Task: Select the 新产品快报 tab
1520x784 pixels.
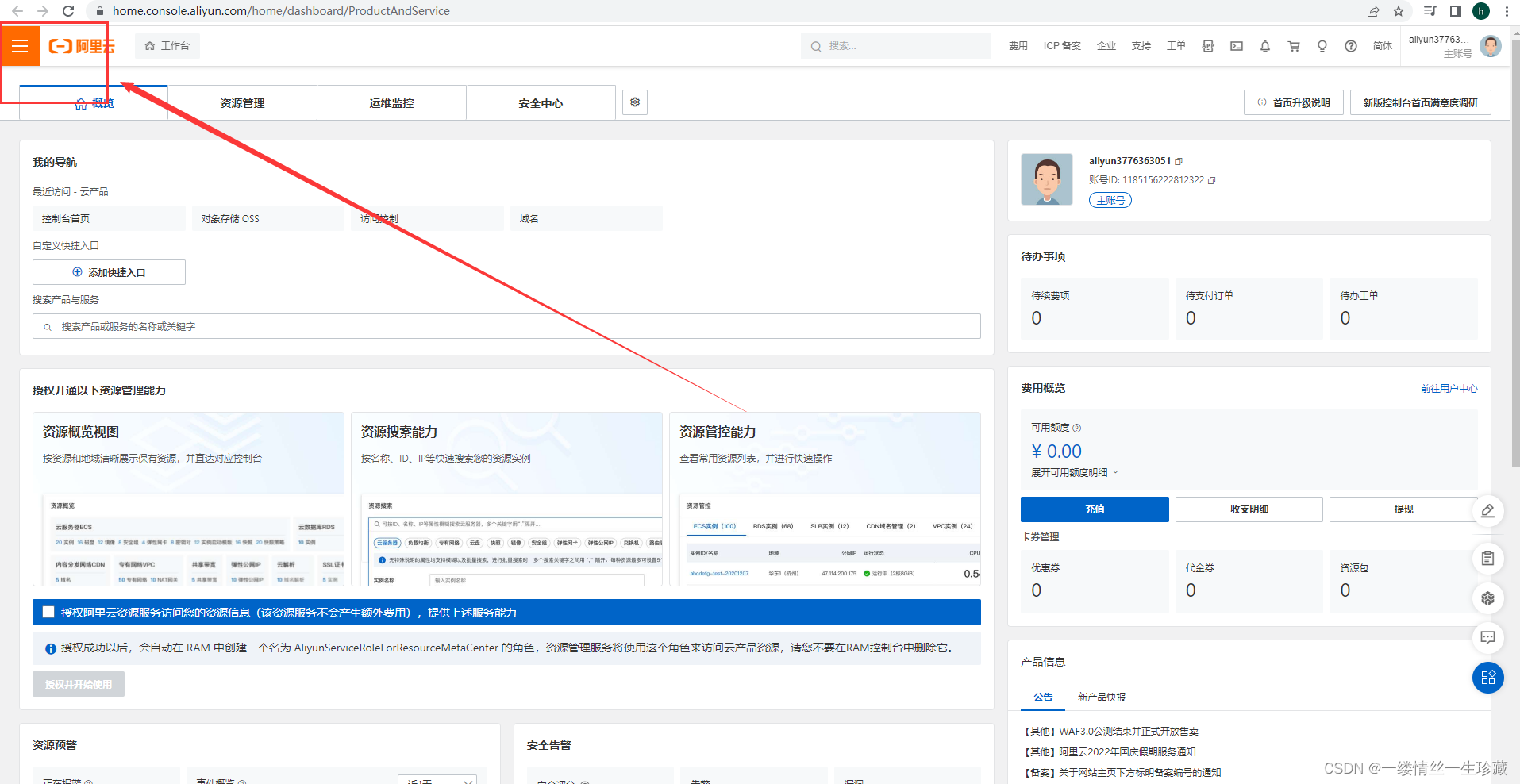Action: click(1102, 697)
